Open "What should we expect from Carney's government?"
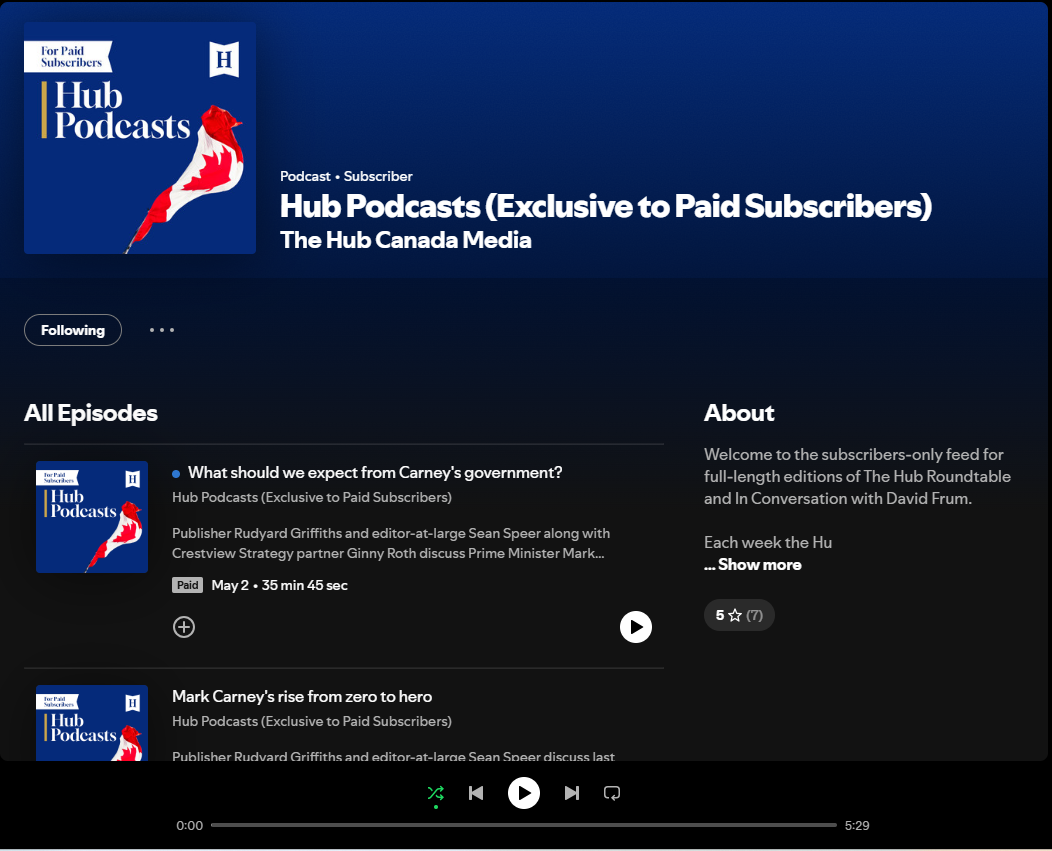Screen dimensions: 1052x851 [375, 472]
